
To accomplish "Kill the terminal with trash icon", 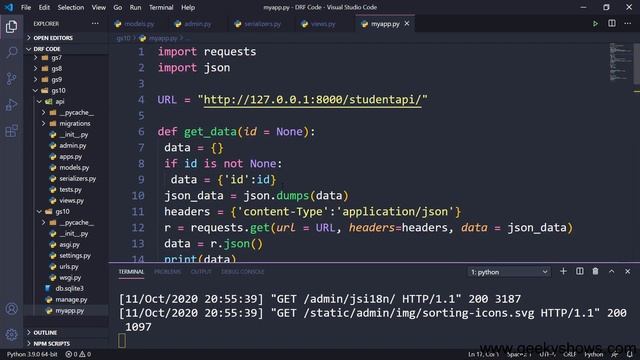I will [x=595, y=271].
